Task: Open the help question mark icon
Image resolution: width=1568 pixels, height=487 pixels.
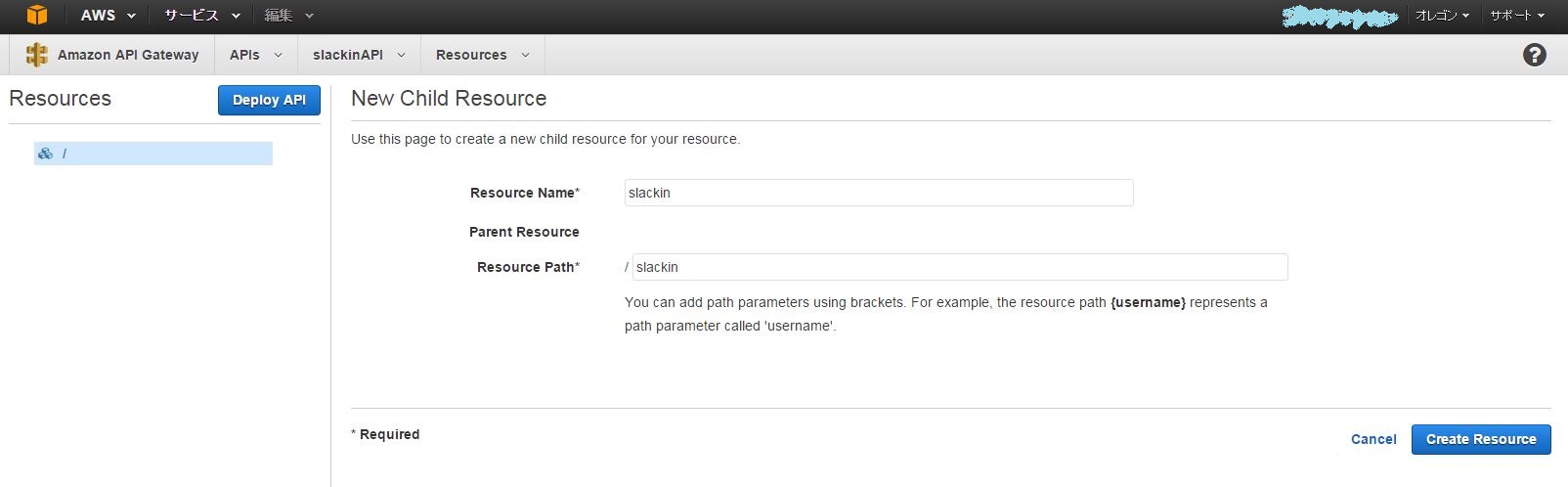Action: [x=1535, y=55]
